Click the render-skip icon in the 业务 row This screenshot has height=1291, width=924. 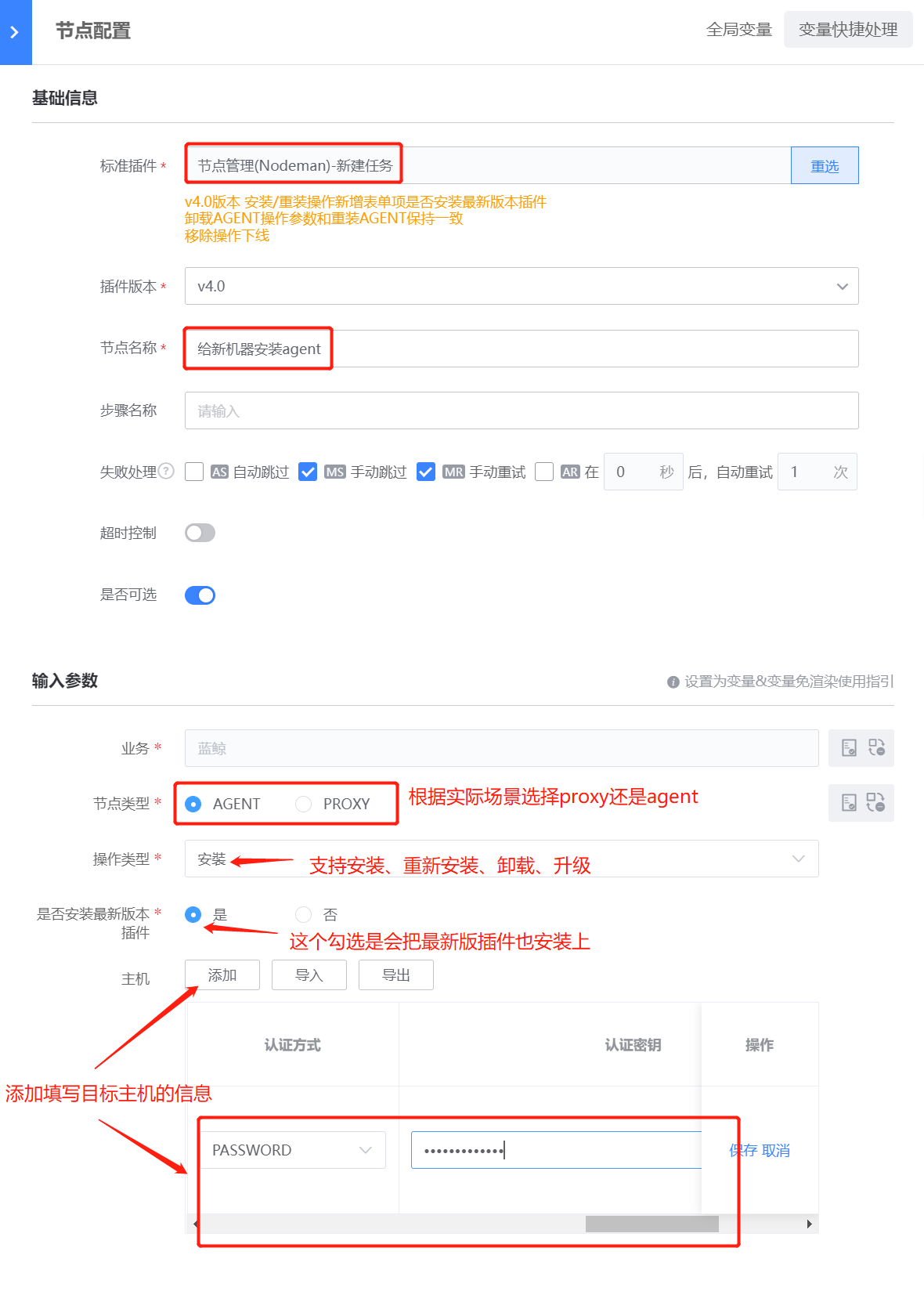876,748
